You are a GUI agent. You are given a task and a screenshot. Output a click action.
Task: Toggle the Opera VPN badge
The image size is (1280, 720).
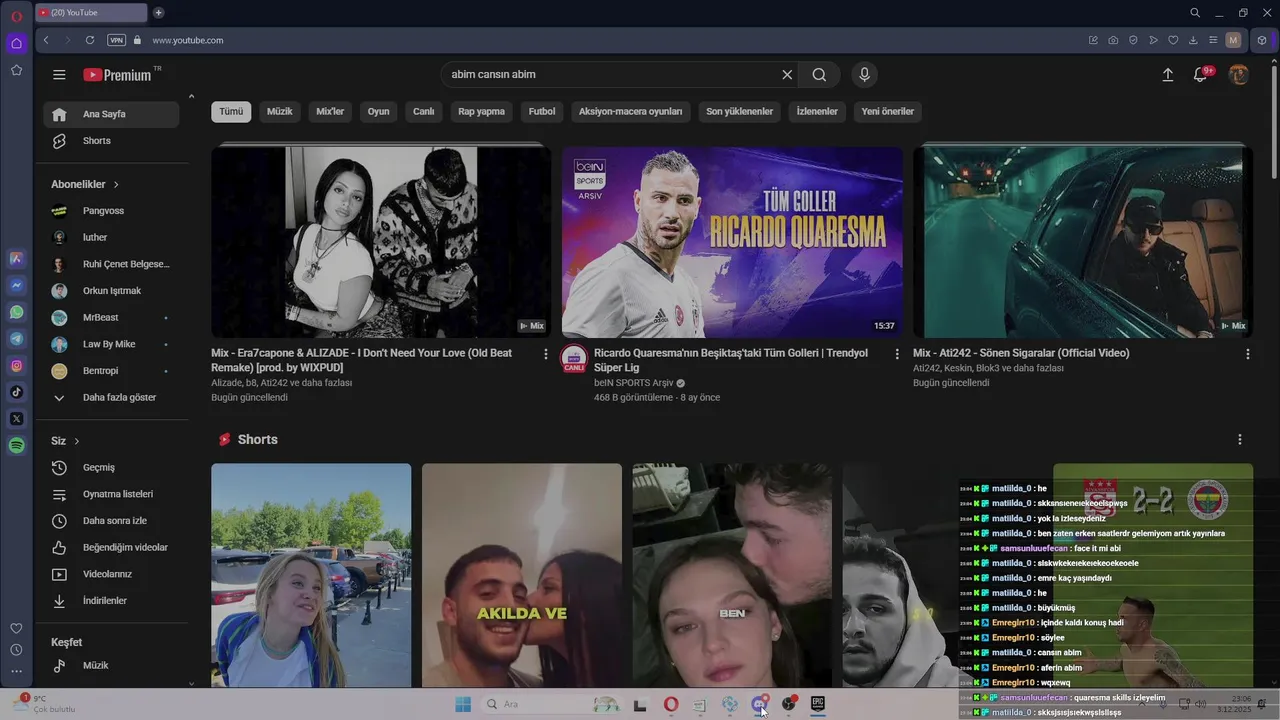click(117, 40)
